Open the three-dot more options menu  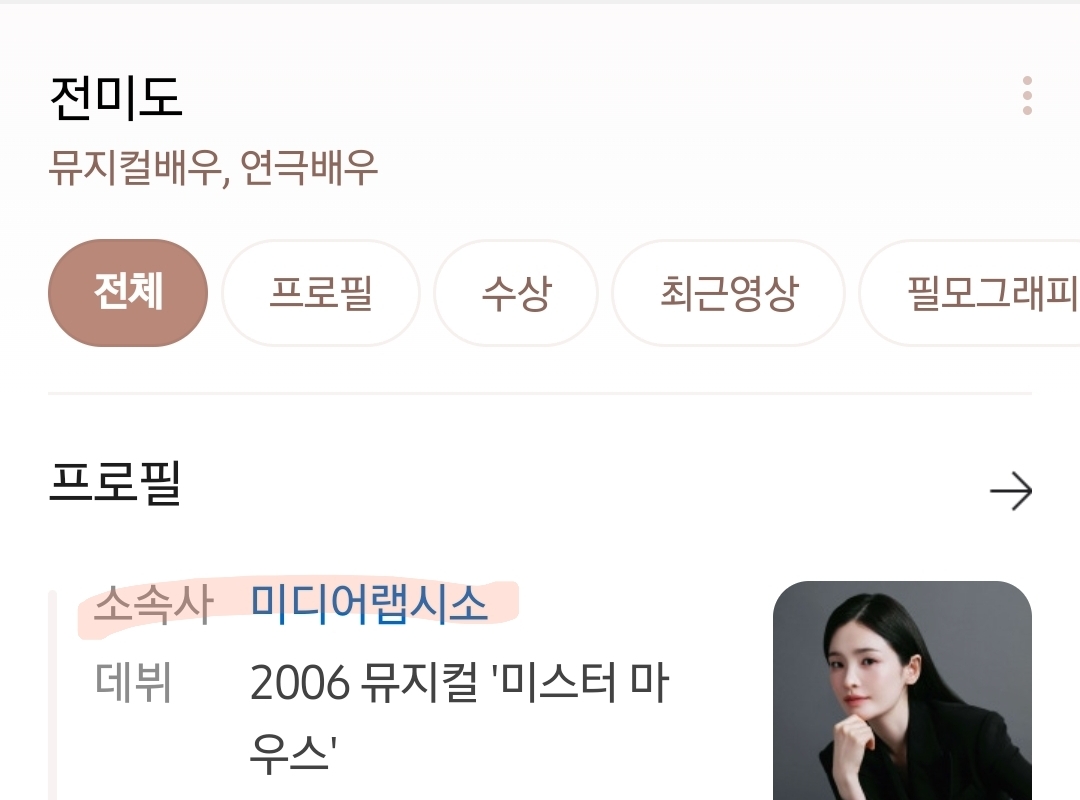(x=1027, y=96)
